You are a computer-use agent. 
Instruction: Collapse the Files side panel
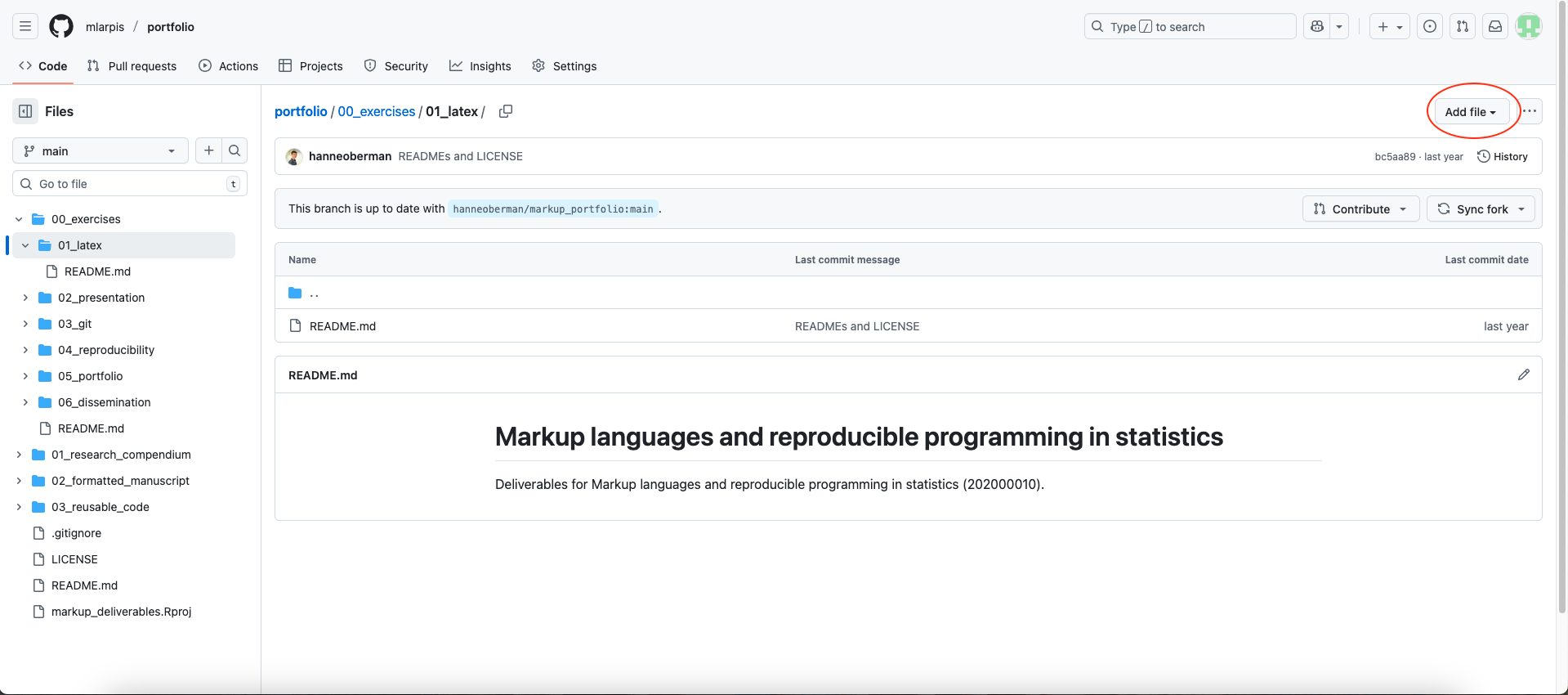click(25, 111)
